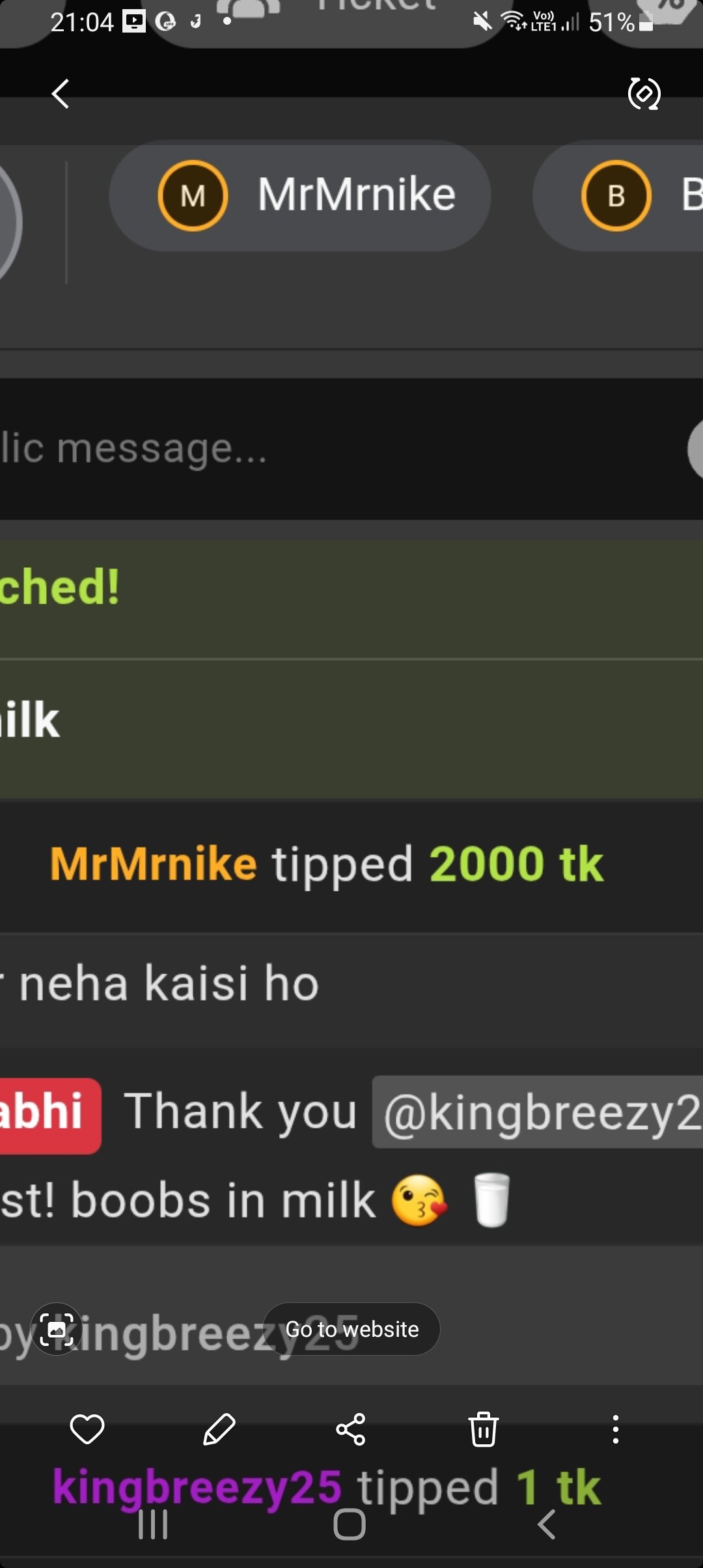Screen dimensions: 703x1568
Task: Delete image with the trash icon
Action: [484, 1429]
